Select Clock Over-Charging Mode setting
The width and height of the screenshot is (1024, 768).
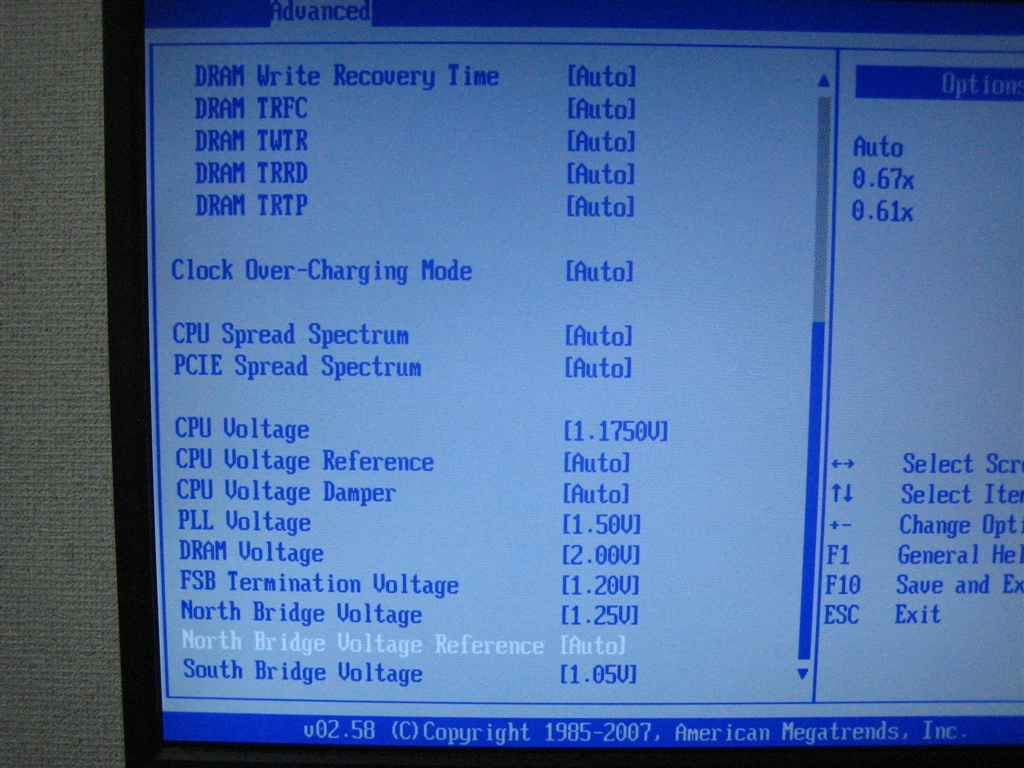pos(321,270)
